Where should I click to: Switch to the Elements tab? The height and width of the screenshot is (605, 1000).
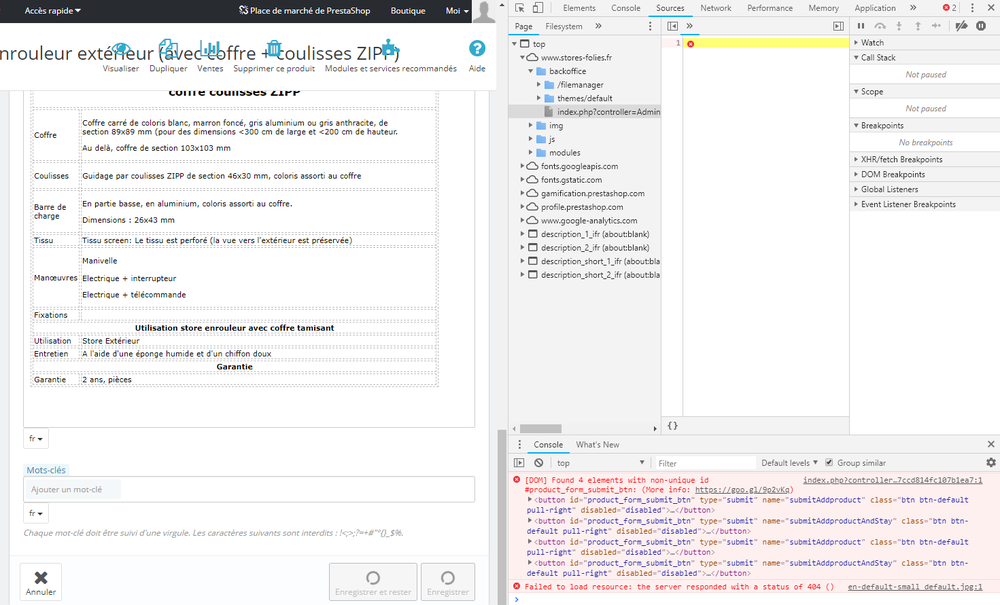579,8
